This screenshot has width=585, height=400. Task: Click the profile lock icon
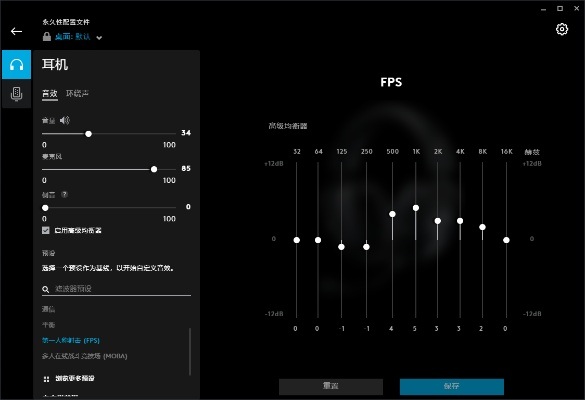click(x=47, y=37)
